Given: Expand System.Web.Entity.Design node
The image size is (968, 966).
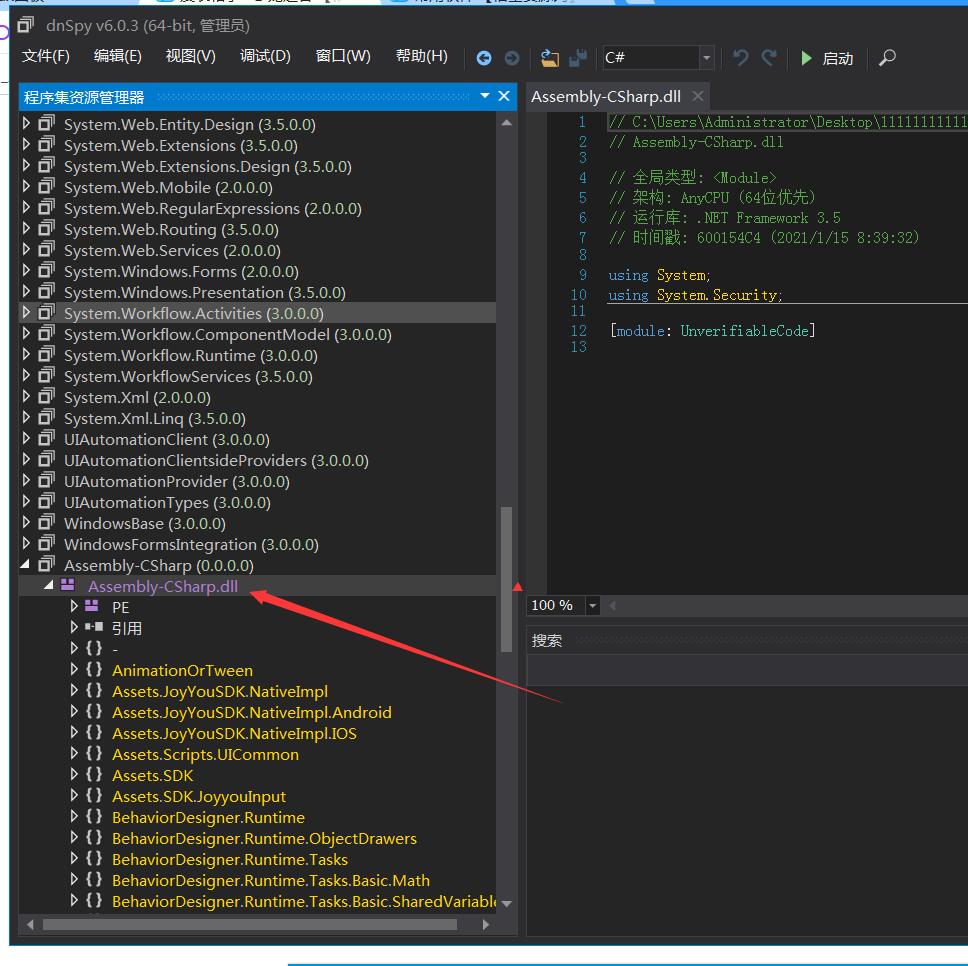Looking at the screenshot, I should point(26,123).
